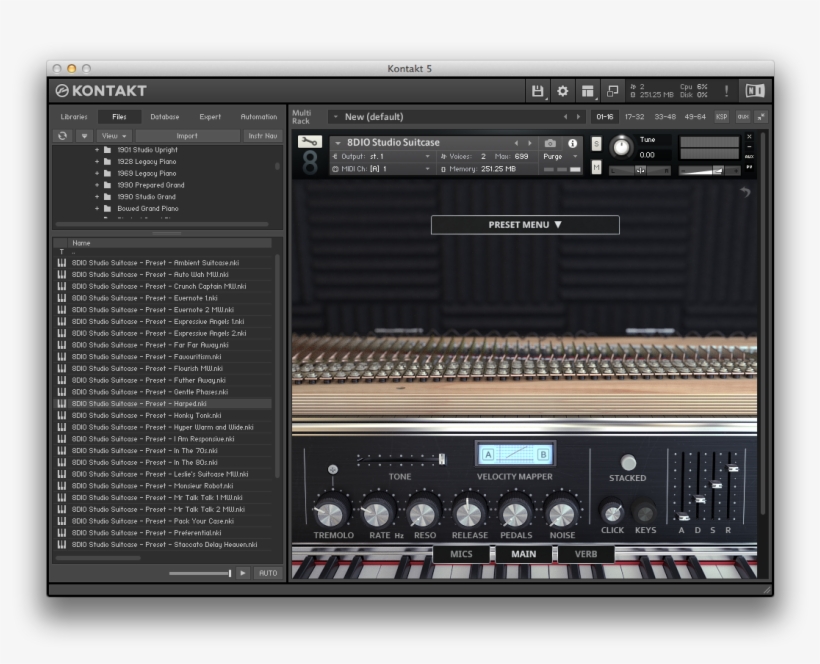The image size is (820, 664).
Task: Click the MAIN page button
Action: (523, 554)
